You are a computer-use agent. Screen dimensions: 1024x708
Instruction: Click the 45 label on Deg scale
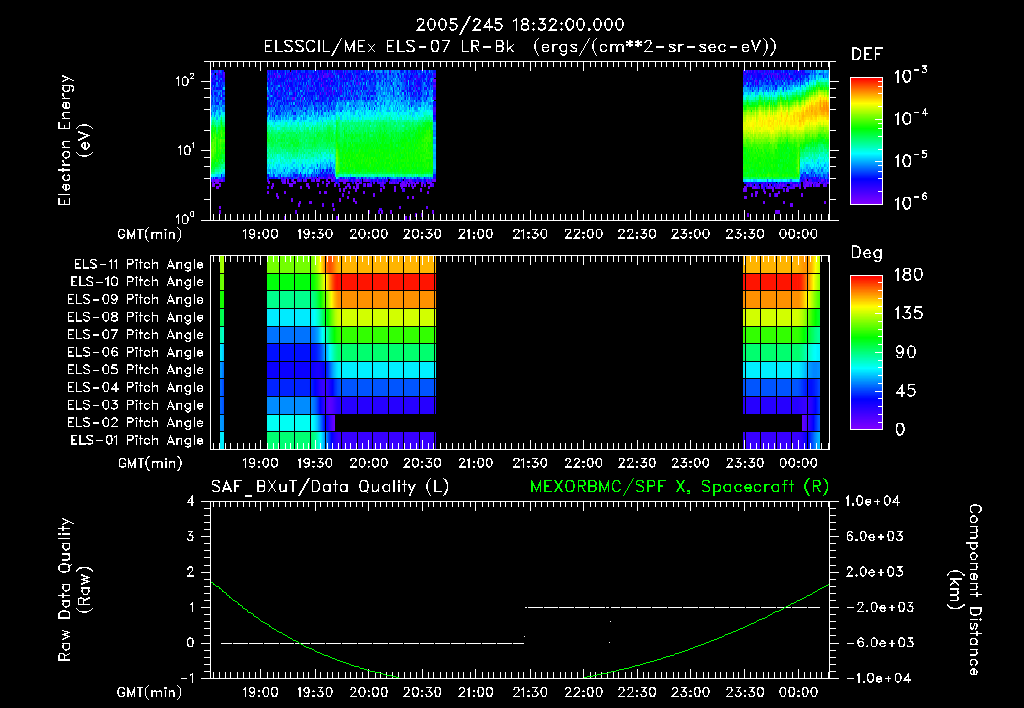coord(906,391)
